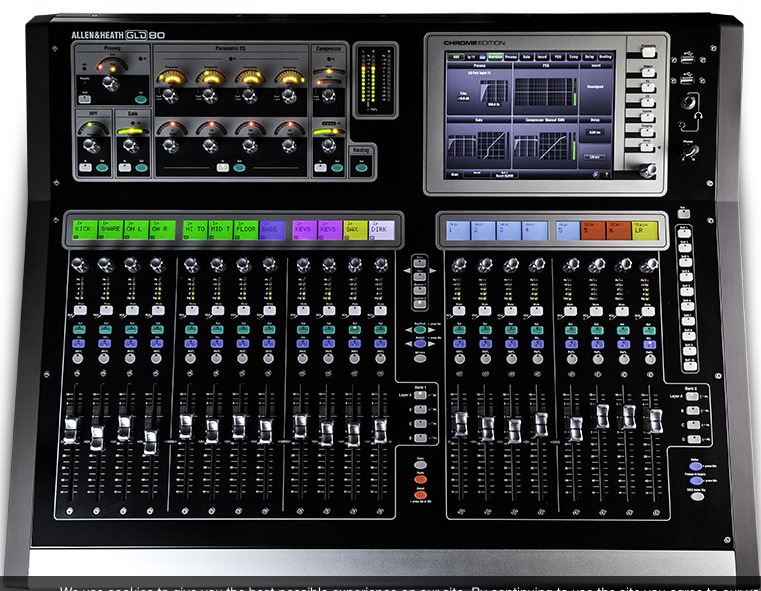
Task: Click the red Paste key
Action: 420,480
